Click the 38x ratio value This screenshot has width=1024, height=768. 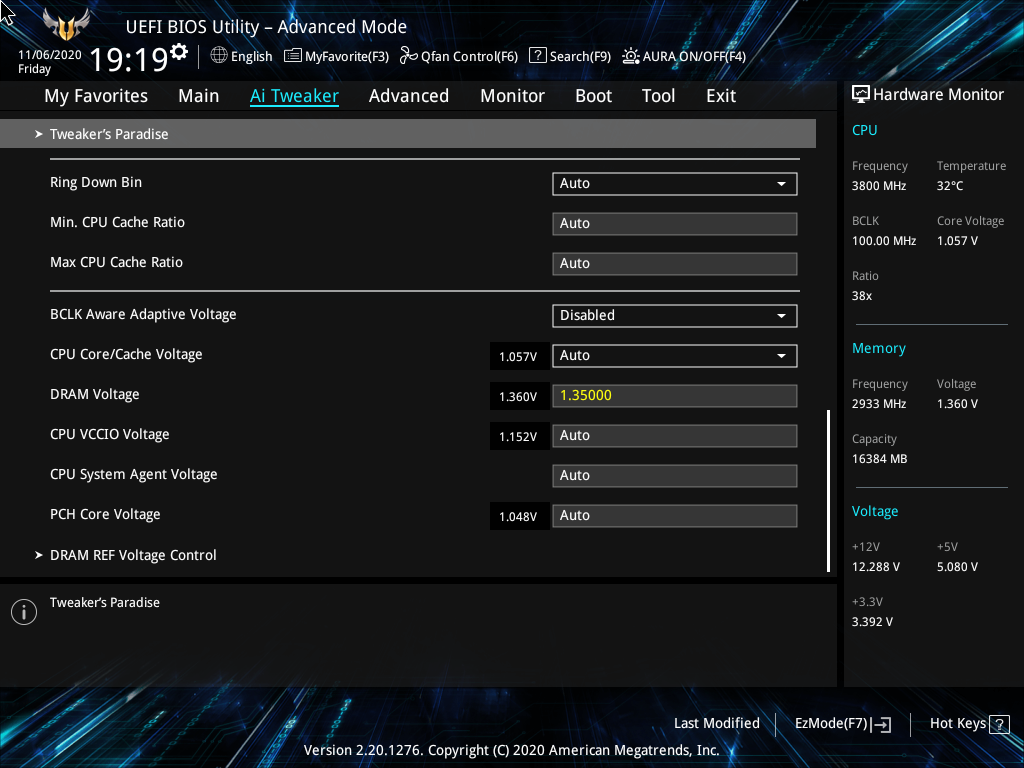[862, 296]
